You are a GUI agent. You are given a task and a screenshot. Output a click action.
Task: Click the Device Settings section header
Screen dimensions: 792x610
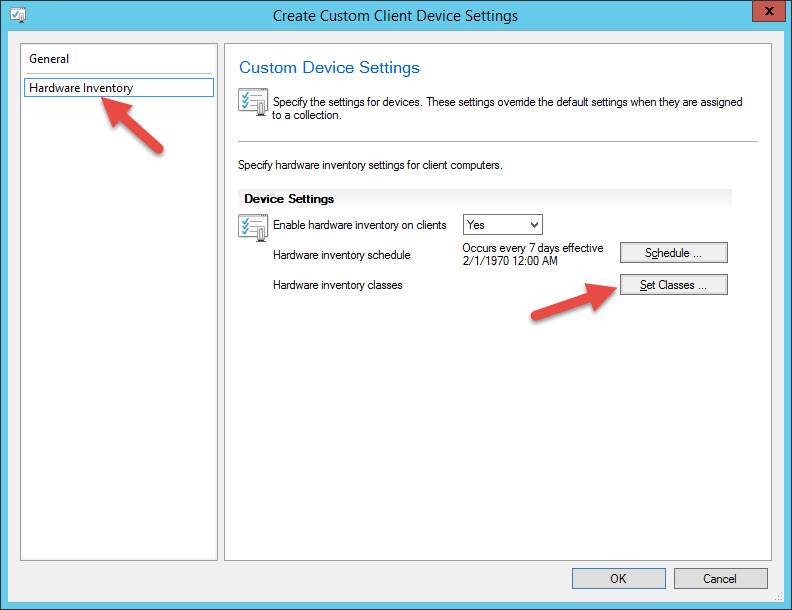[289, 199]
